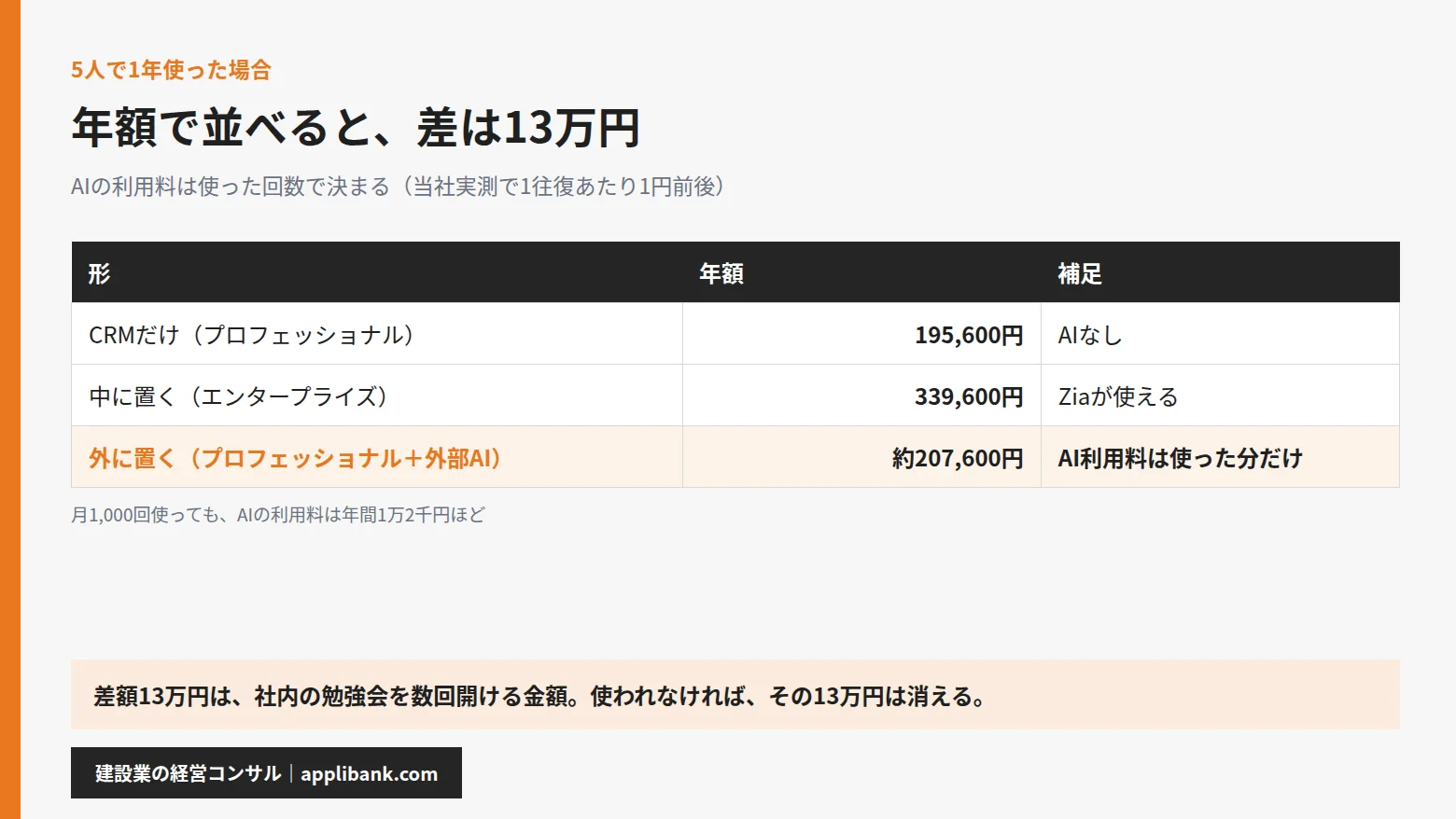Select the subtitle about AI利用料 per 1往復

tap(399, 187)
